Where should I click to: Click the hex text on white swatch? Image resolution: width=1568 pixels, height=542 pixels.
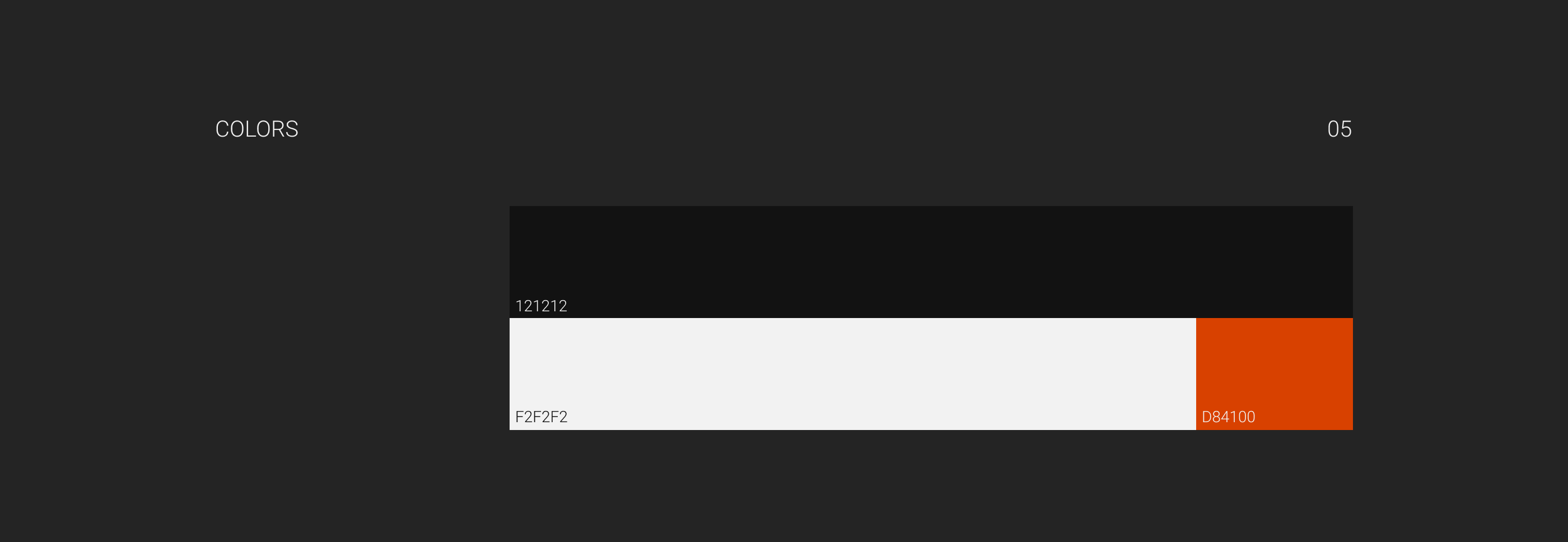[x=540, y=417]
